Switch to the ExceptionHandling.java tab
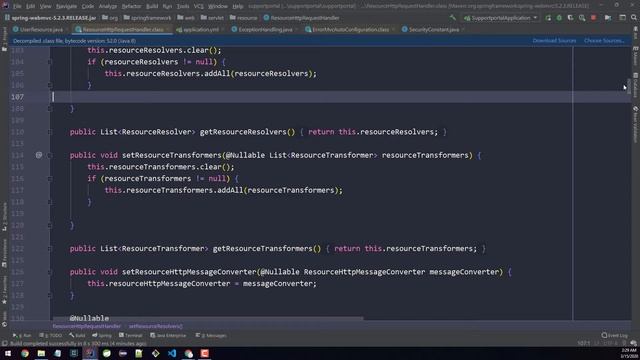The height and width of the screenshot is (360, 640). point(264,29)
